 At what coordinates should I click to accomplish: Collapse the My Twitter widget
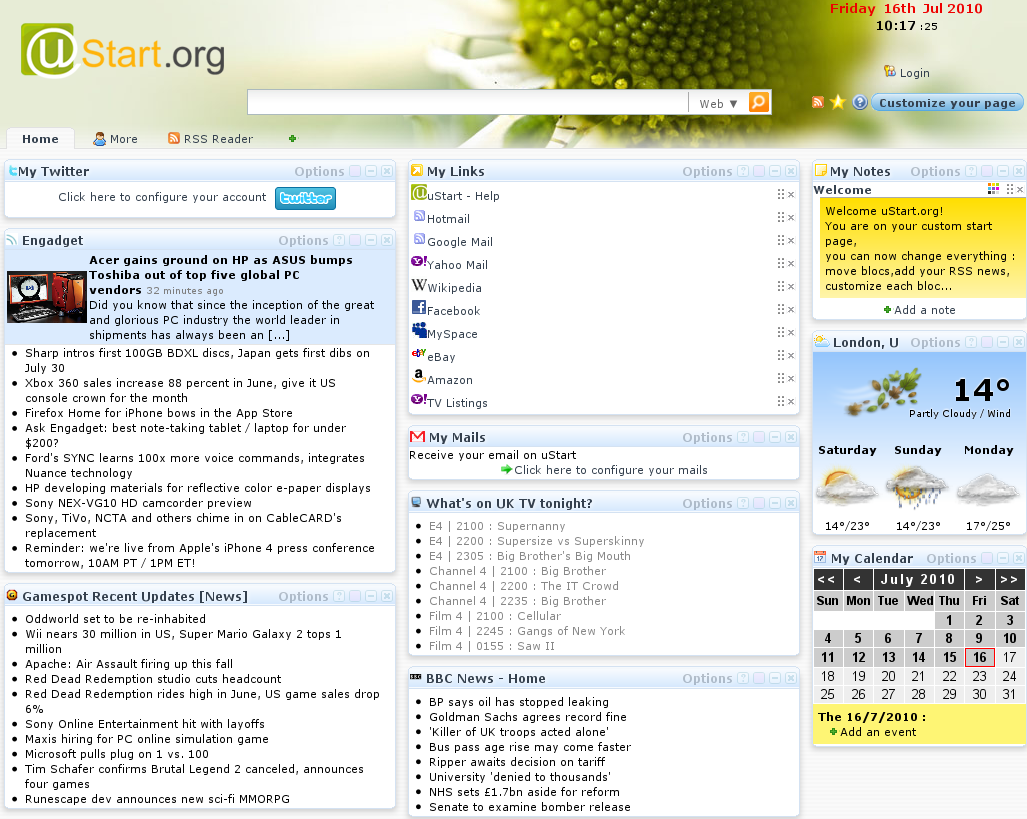(371, 171)
